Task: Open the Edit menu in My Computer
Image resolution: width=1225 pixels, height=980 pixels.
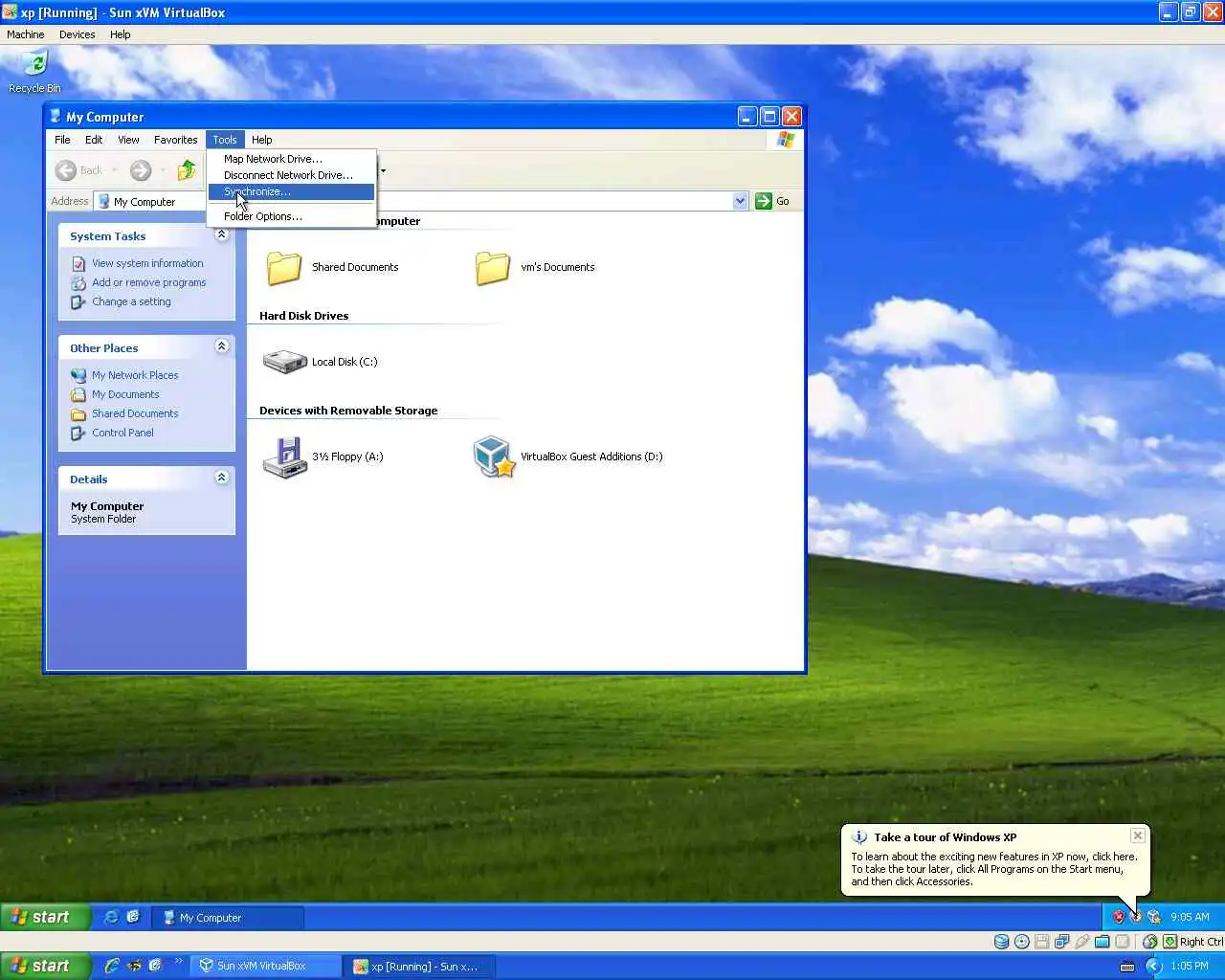Action: [94, 140]
